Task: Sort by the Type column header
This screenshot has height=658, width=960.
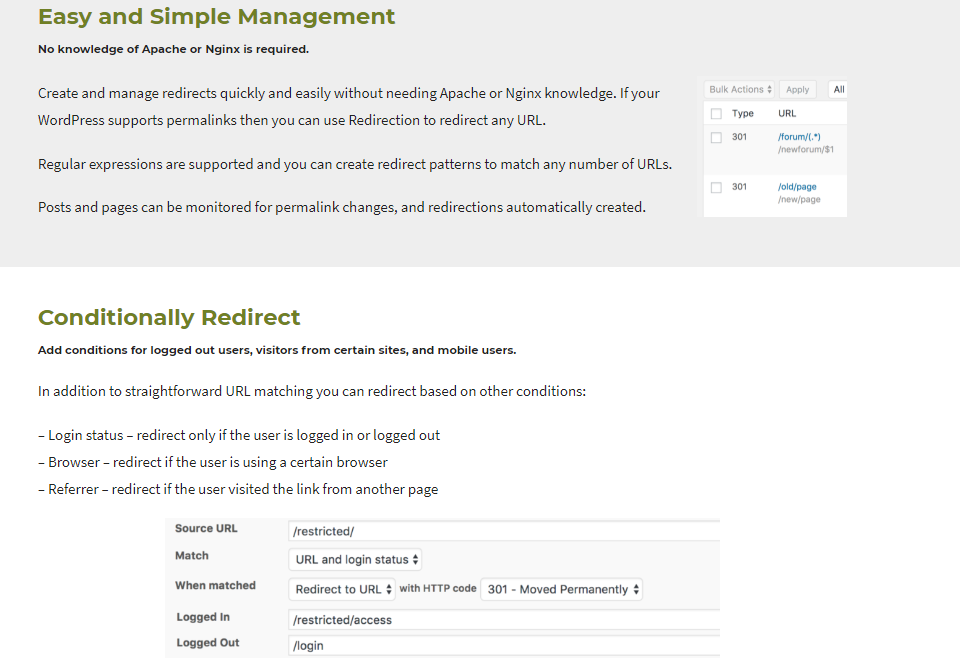Action: 743,114
